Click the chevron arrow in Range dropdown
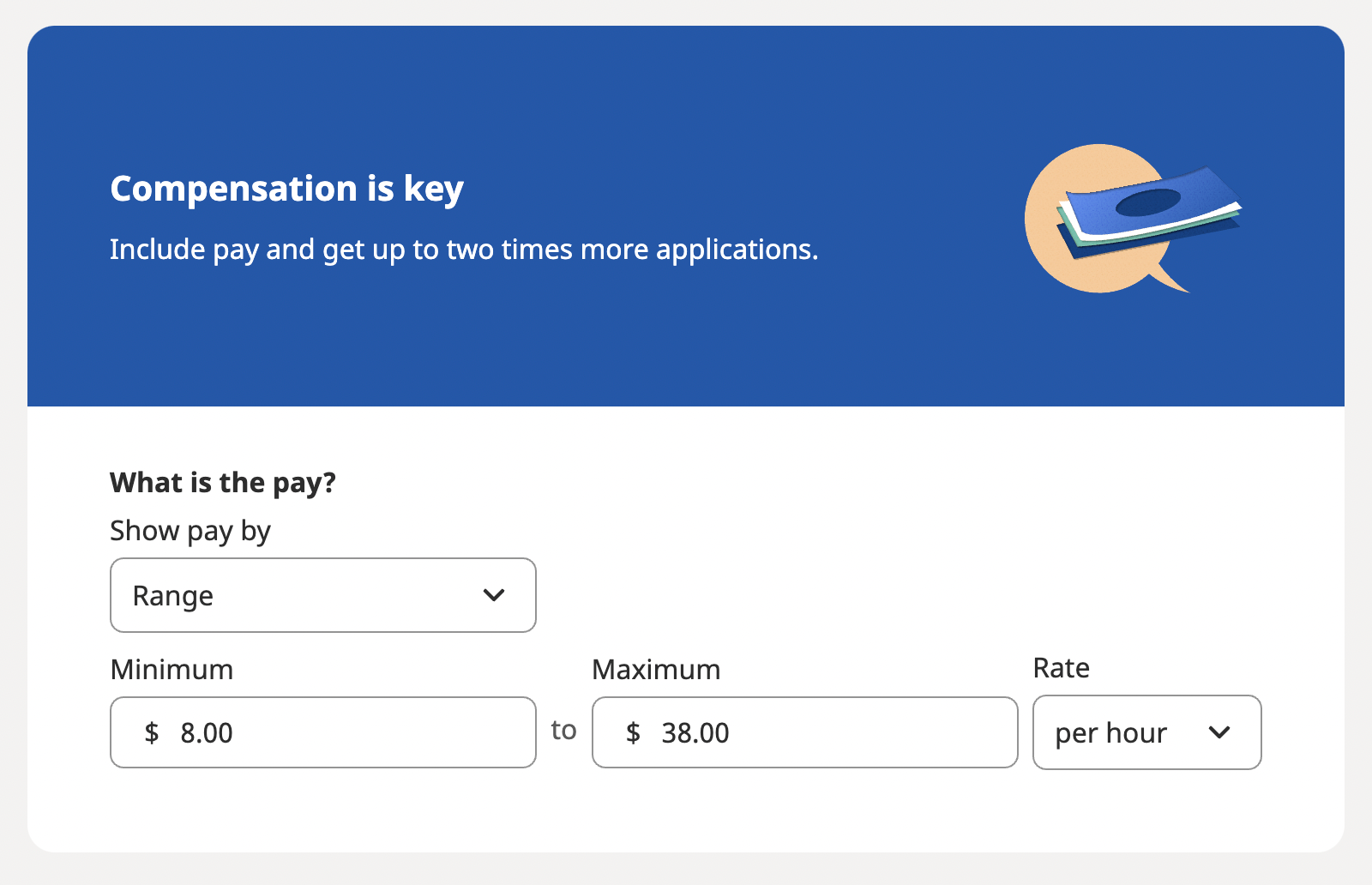The height and width of the screenshot is (885, 1372). point(494,595)
